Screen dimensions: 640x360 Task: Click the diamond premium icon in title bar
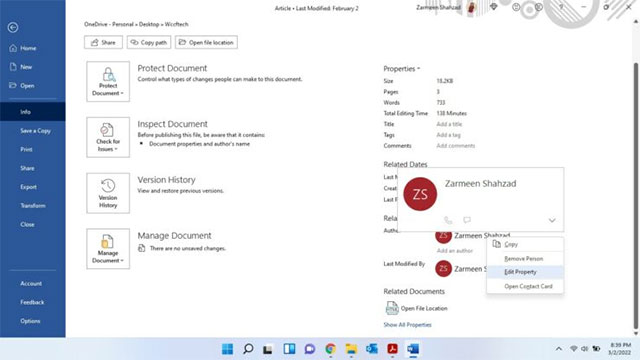coord(493,7)
